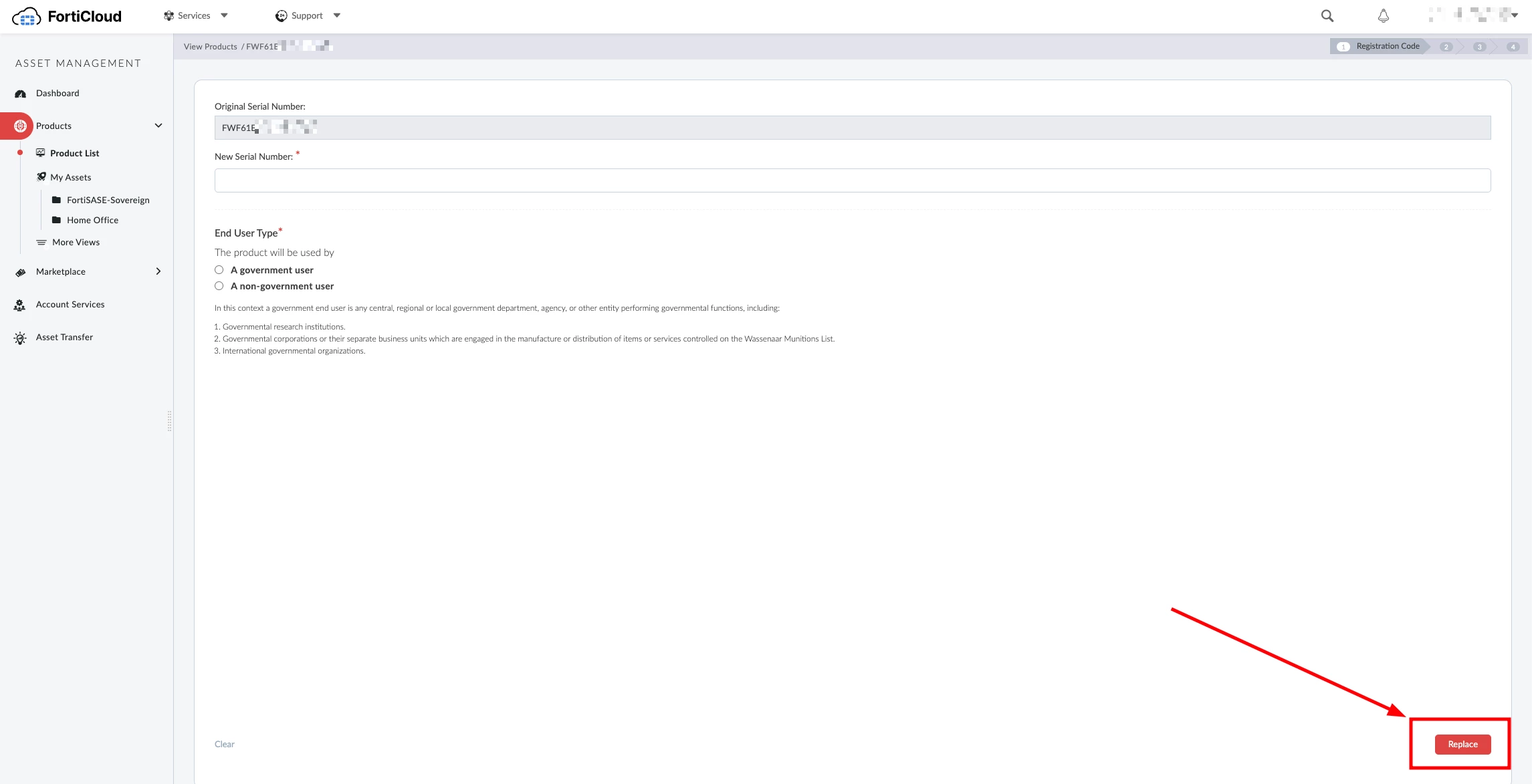The height and width of the screenshot is (784, 1532).
Task: Select wizard step 3
Action: tap(1479, 47)
